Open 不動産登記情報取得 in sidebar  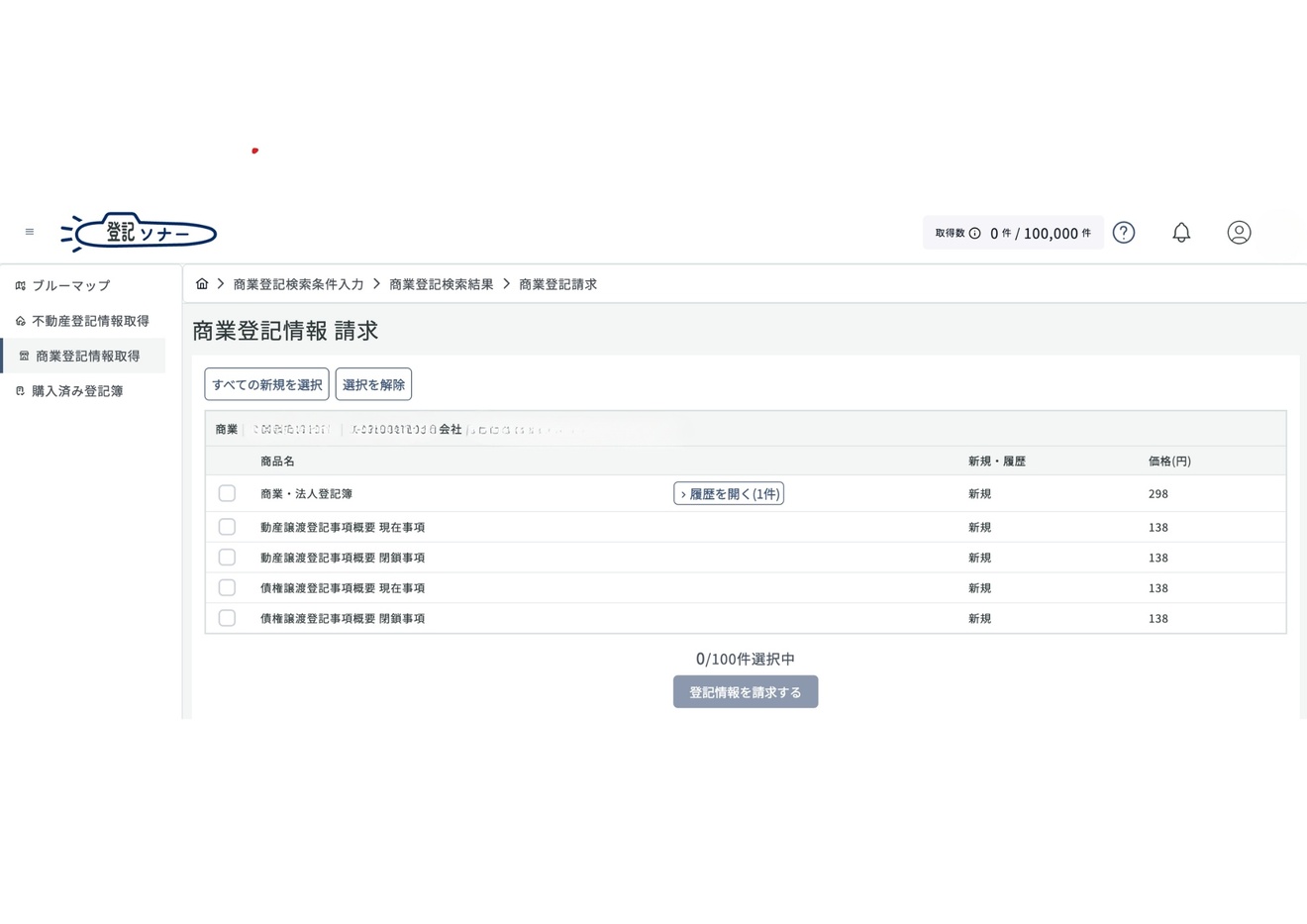[82, 321]
